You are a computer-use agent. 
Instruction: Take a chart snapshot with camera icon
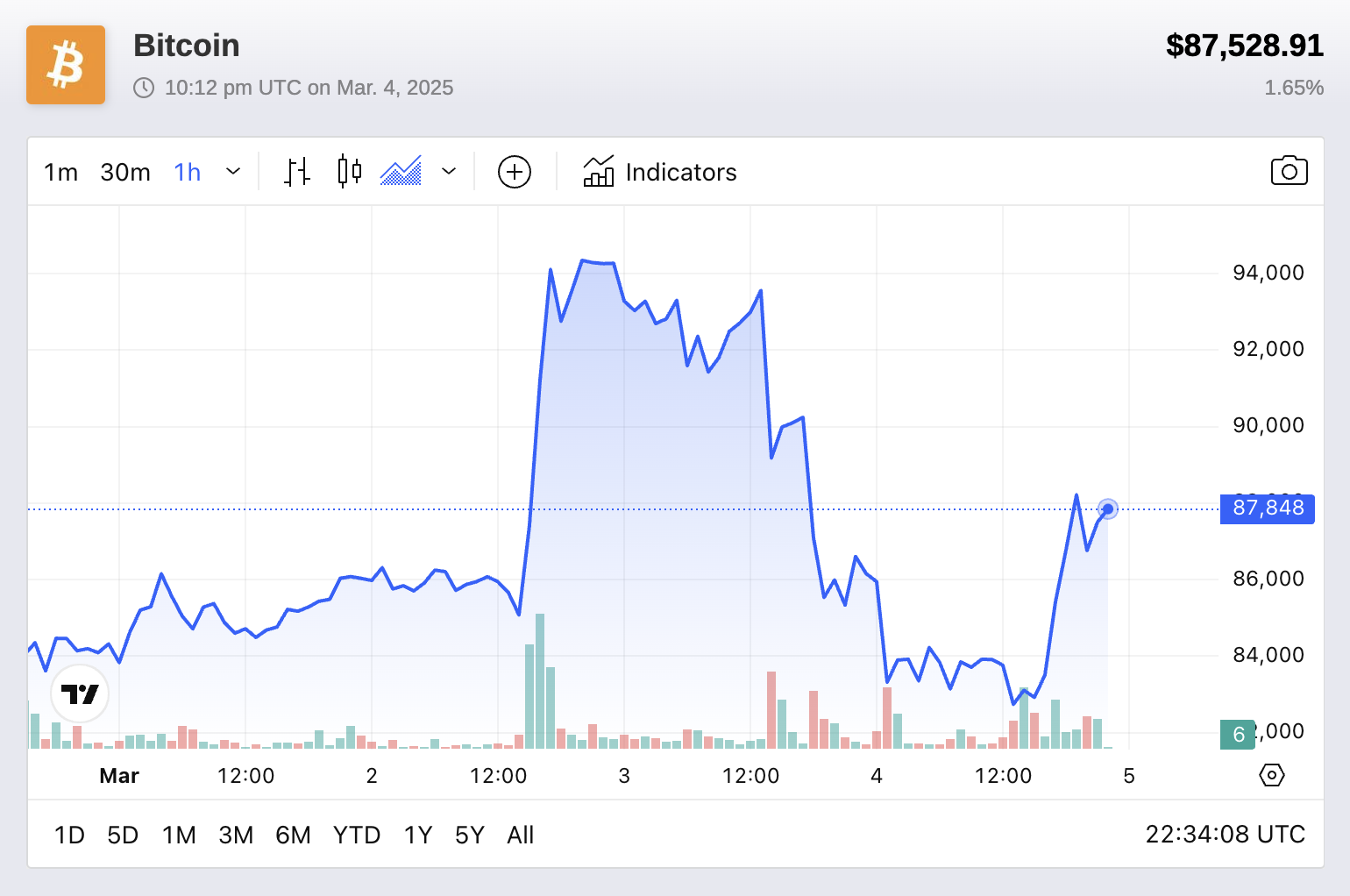(1289, 171)
